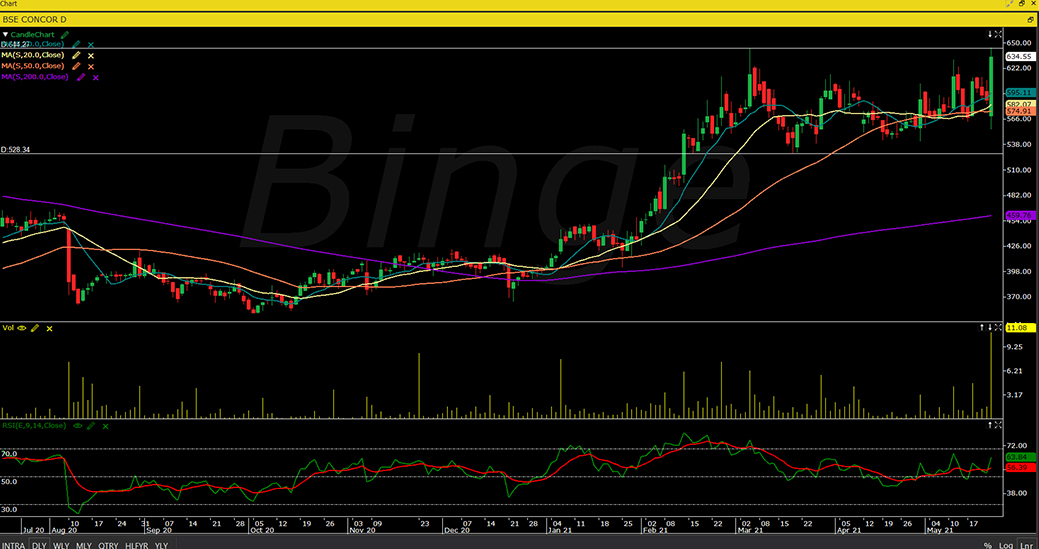The image size is (1039, 549).
Task: Remove the RSI indicator with its X
Action: pos(105,426)
